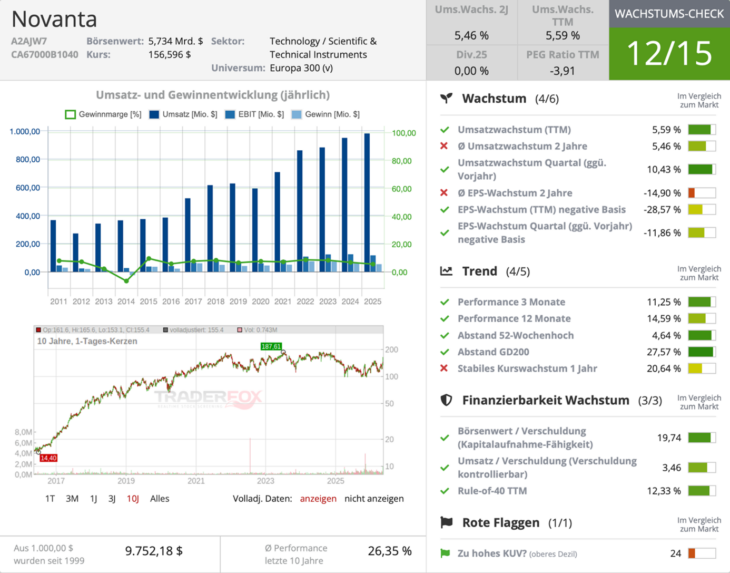Toggle EBIT [Mio. $] legend series
This screenshot has width=730, height=573.
[254, 114]
